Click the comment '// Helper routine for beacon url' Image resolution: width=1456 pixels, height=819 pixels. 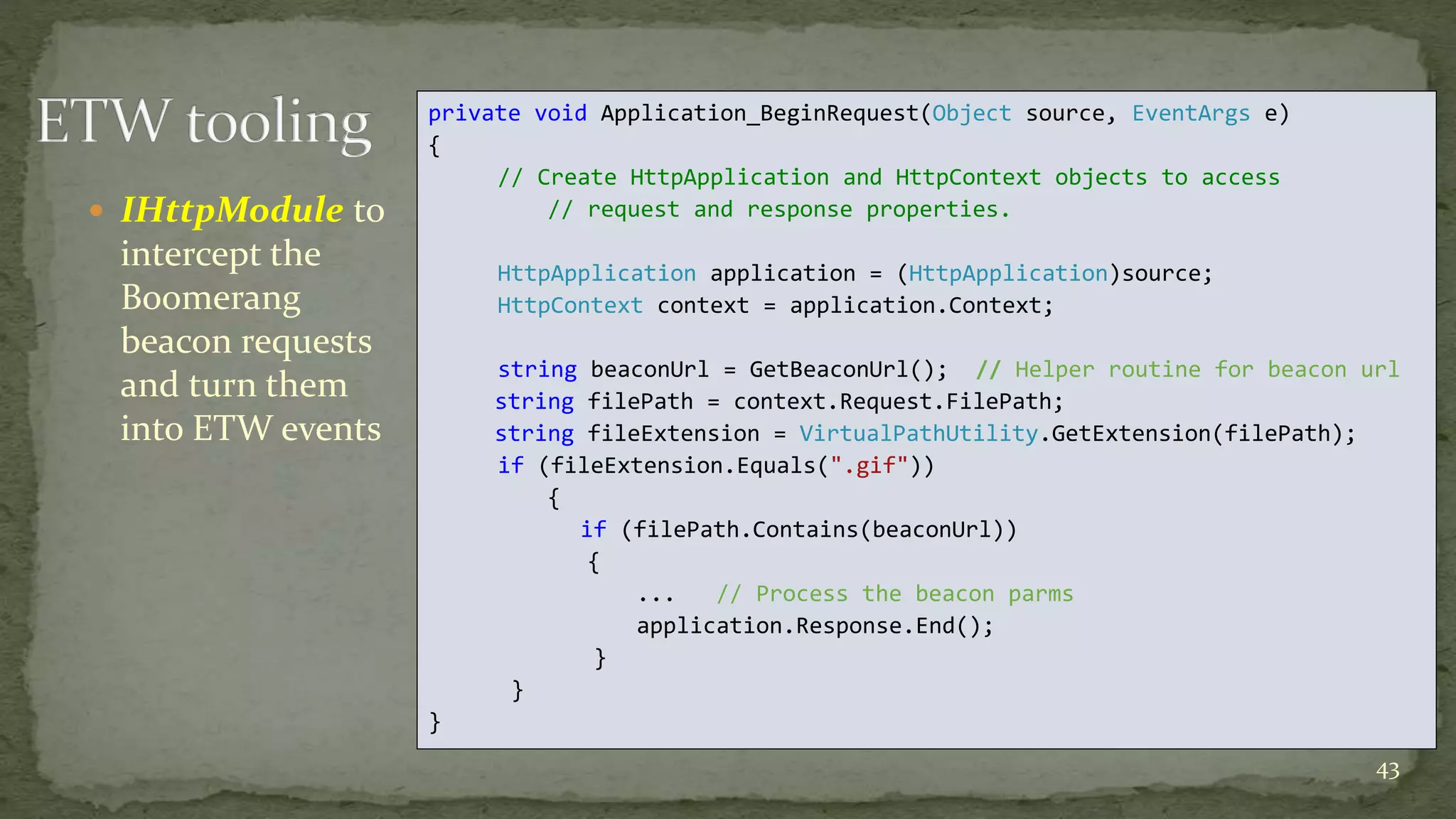(x=1187, y=370)
